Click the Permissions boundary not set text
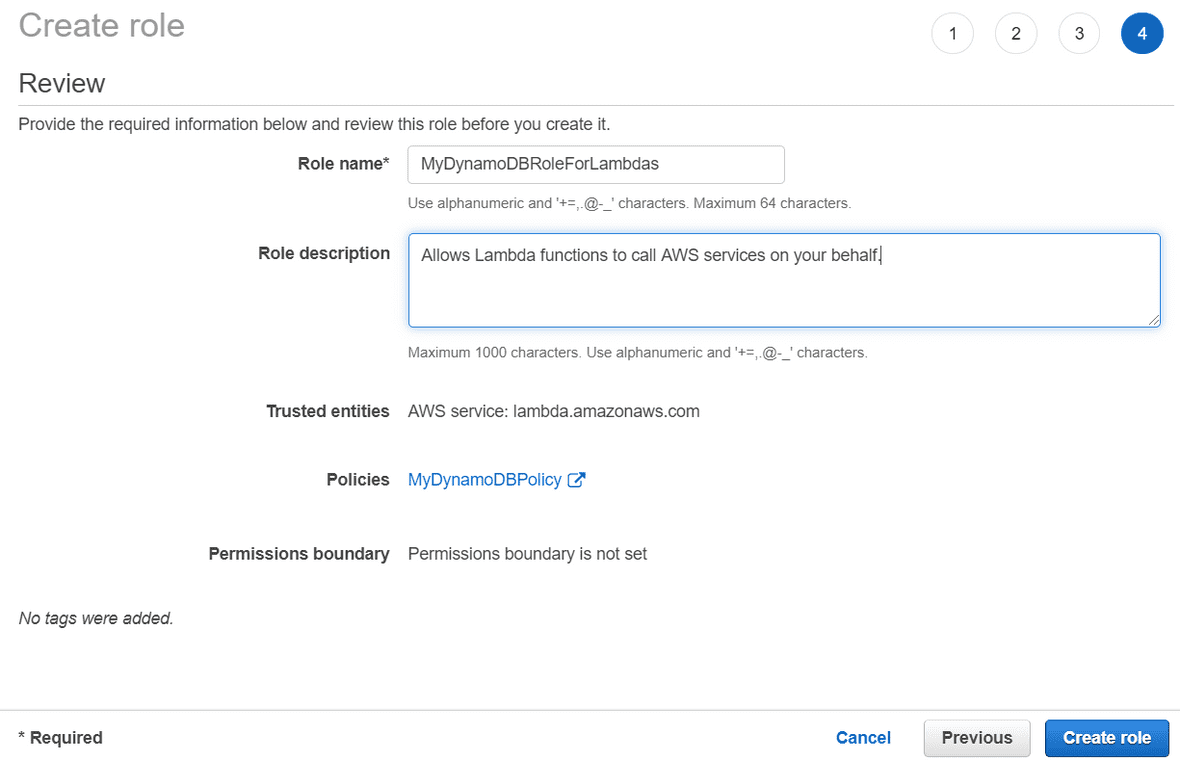 pyautogui.click(x=527, y=553)
